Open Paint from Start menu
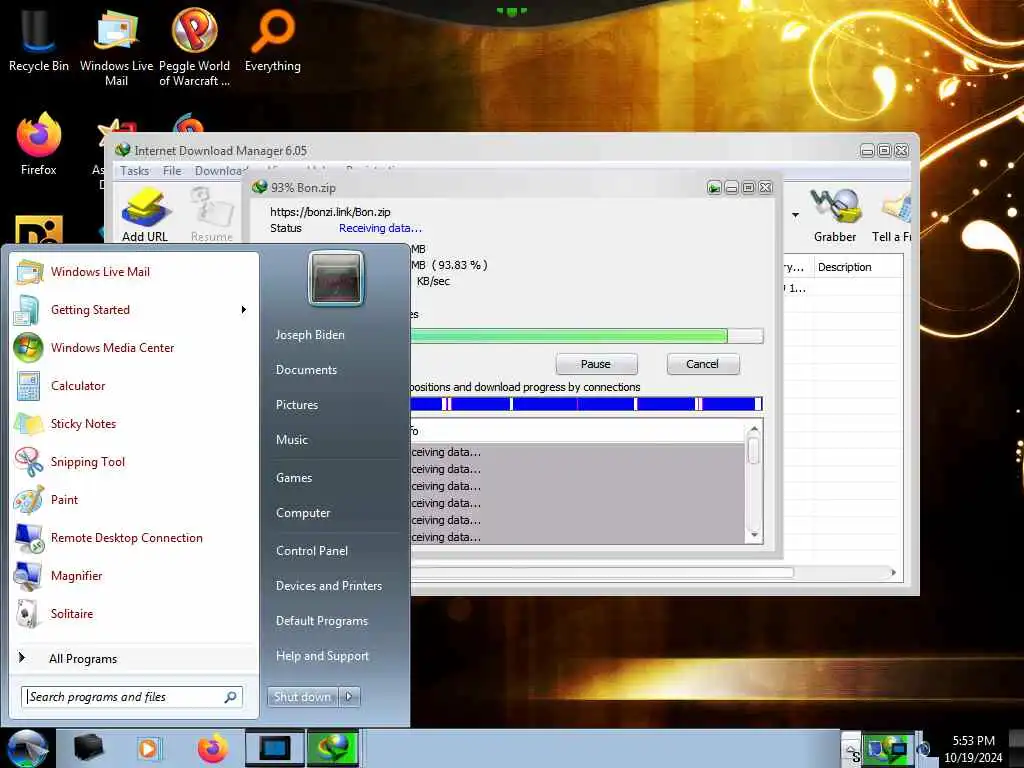This screenshot has height=768, width=1024. [x=135, y=500]
